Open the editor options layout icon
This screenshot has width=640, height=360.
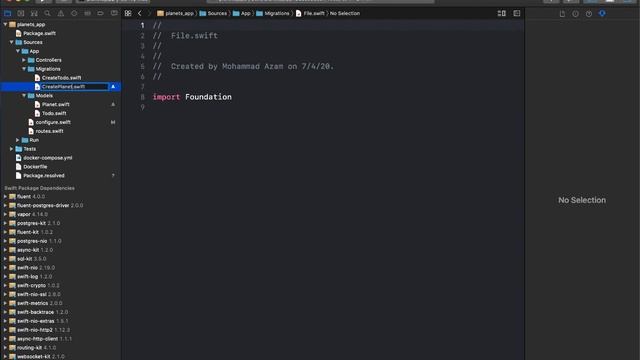coord(502,13)
